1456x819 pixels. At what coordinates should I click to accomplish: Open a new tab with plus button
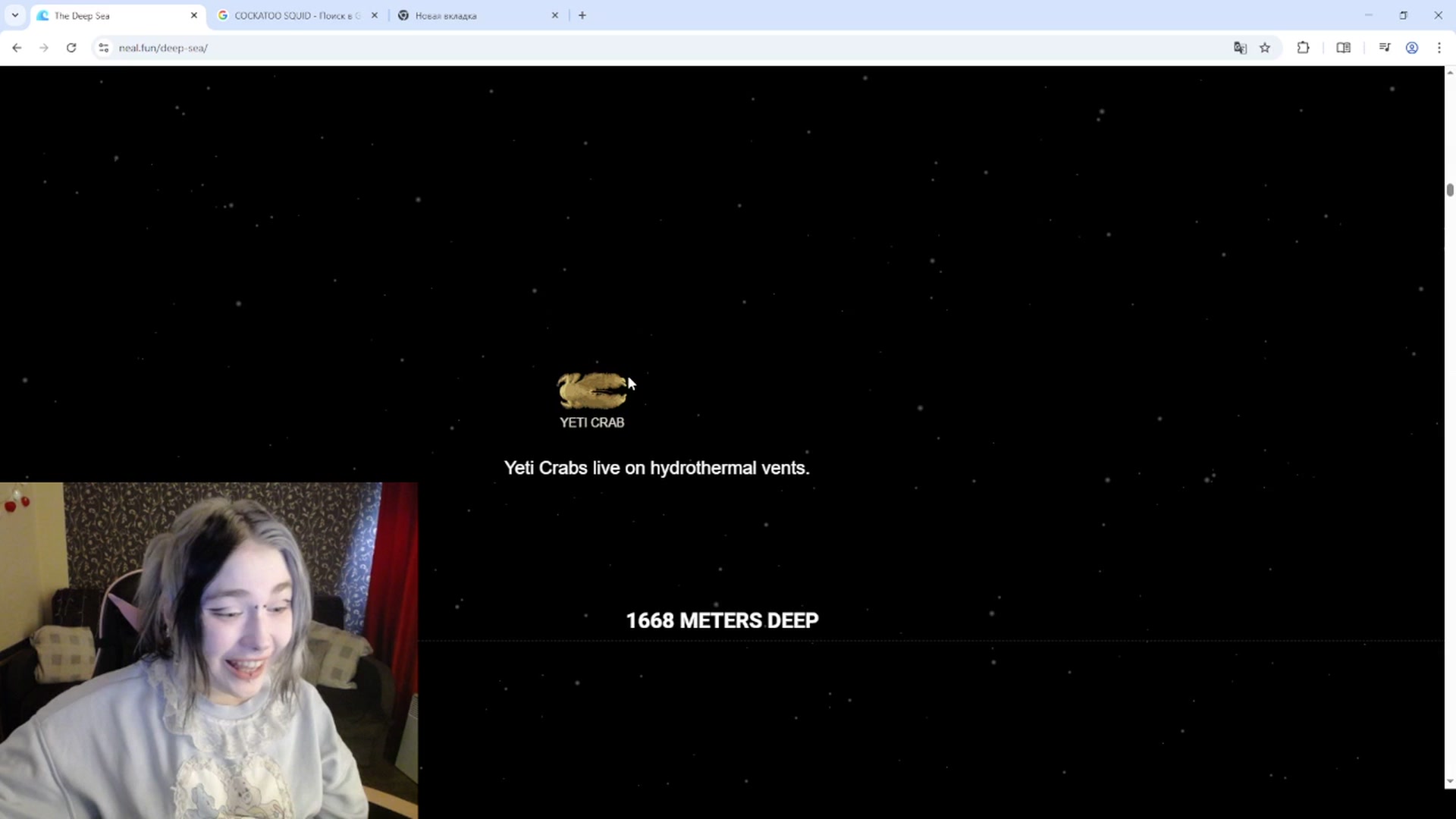click(x=582, y=15)
